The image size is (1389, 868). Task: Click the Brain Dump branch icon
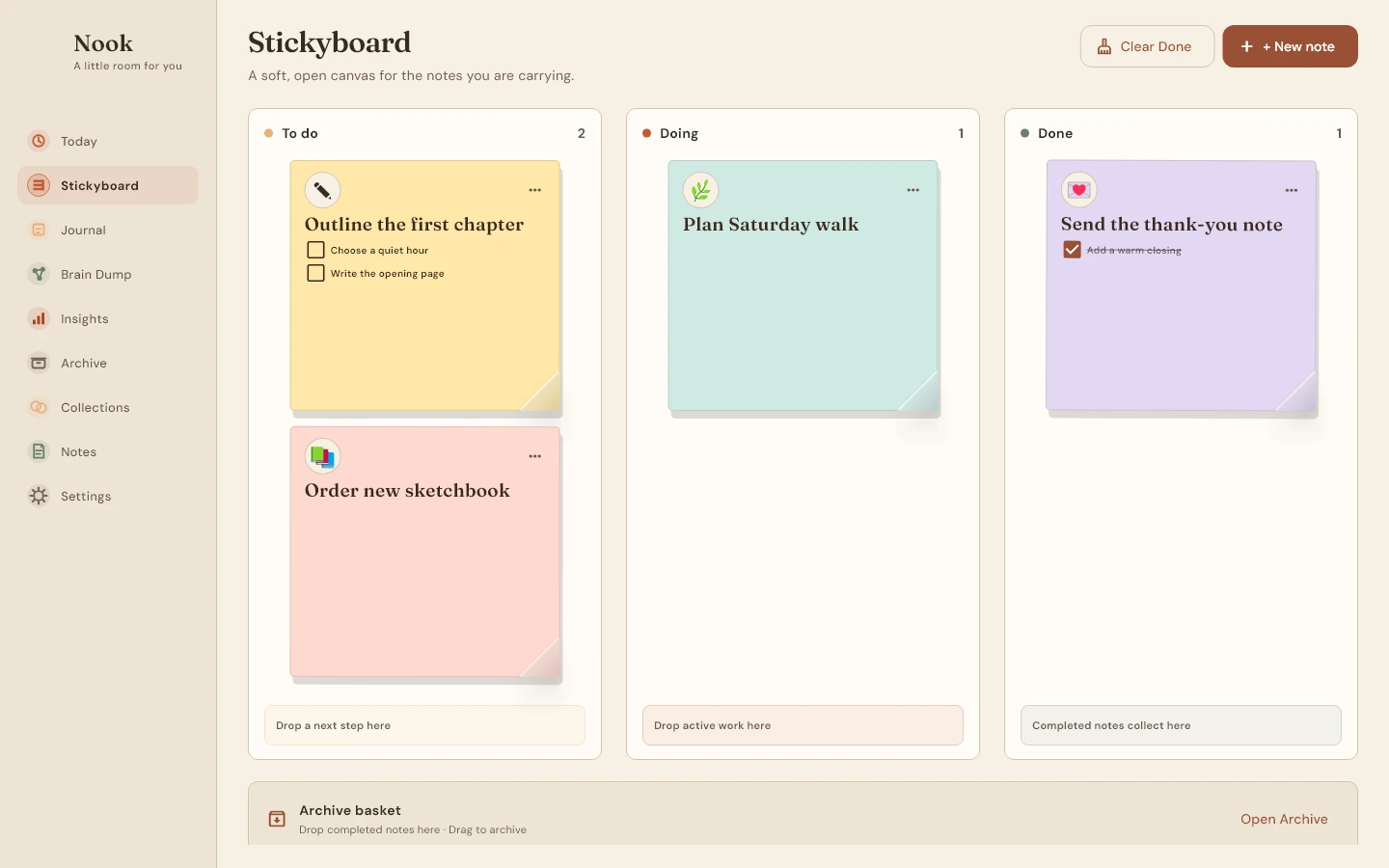point(39,274)
